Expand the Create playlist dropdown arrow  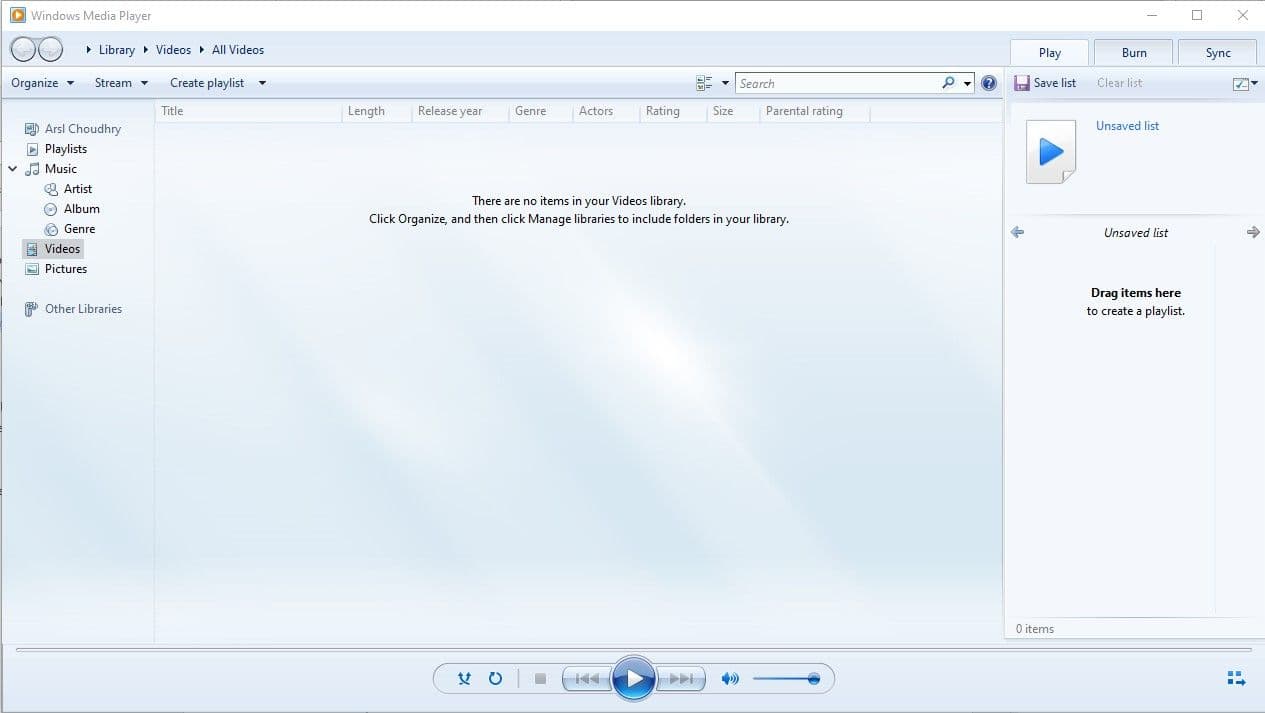262,83
